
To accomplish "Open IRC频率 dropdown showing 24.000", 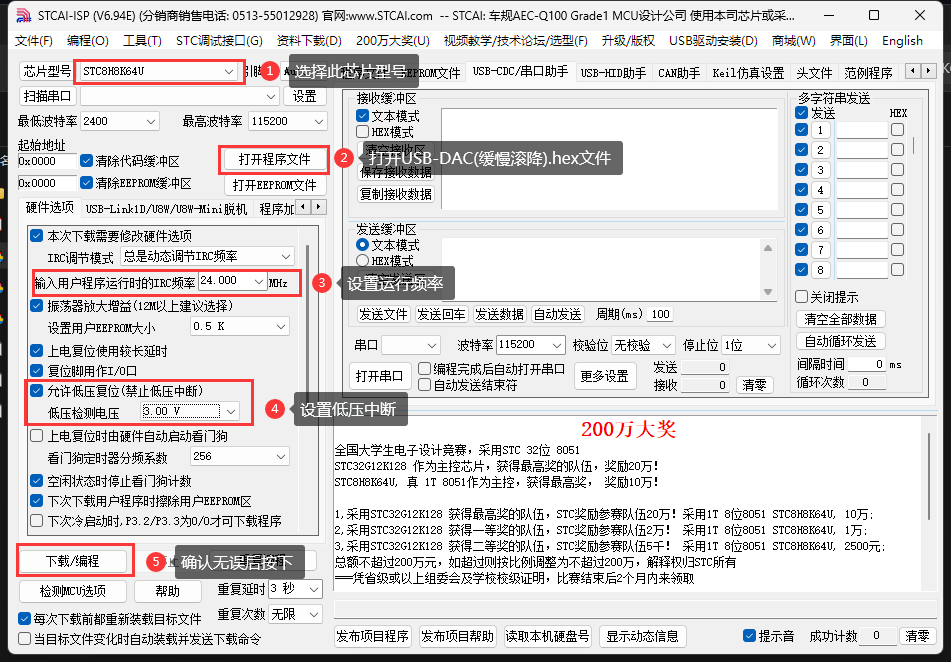I will click(232, 281).
